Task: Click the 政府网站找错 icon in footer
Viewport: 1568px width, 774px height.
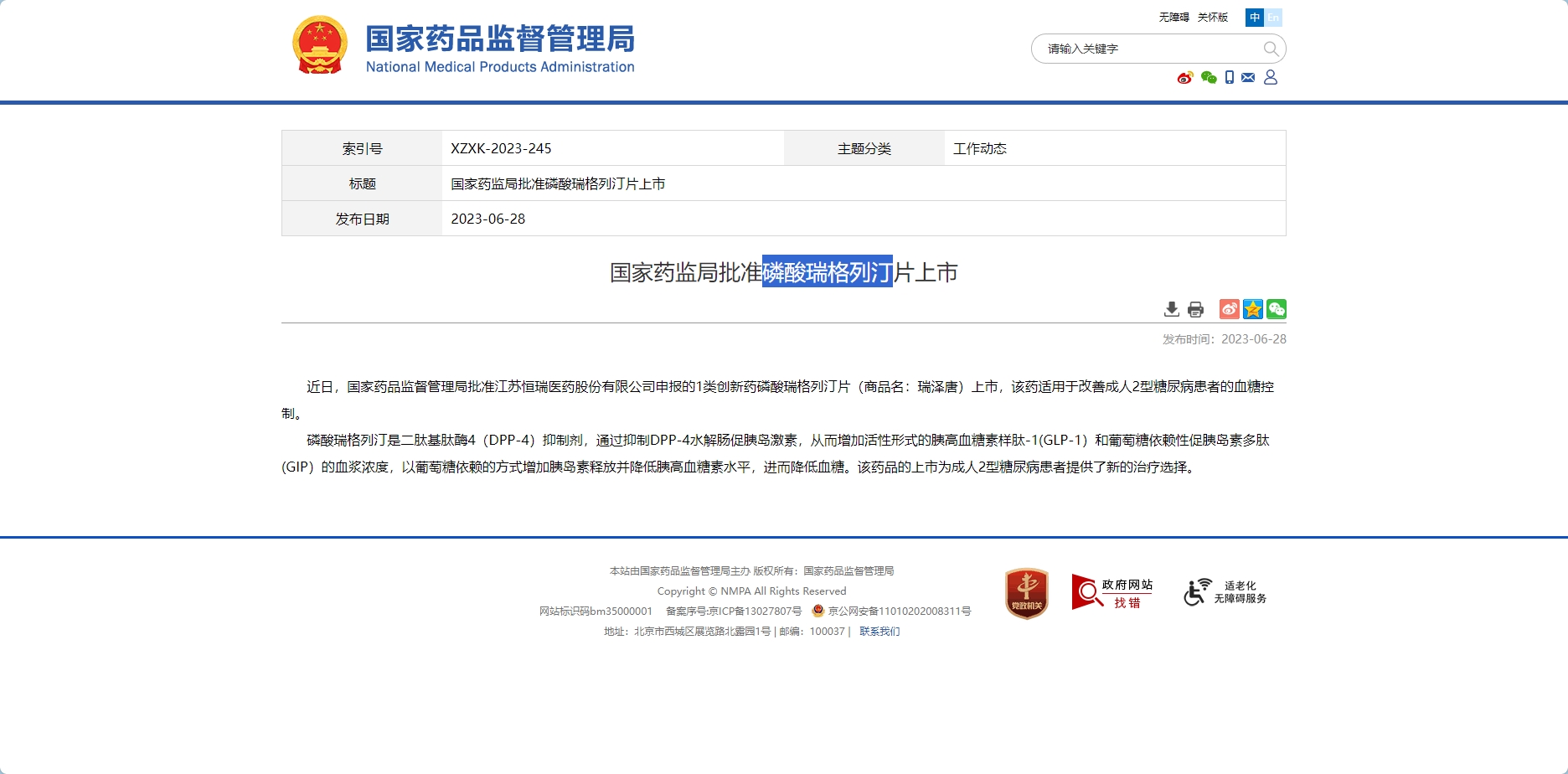Action: [x=1112, y=592]
